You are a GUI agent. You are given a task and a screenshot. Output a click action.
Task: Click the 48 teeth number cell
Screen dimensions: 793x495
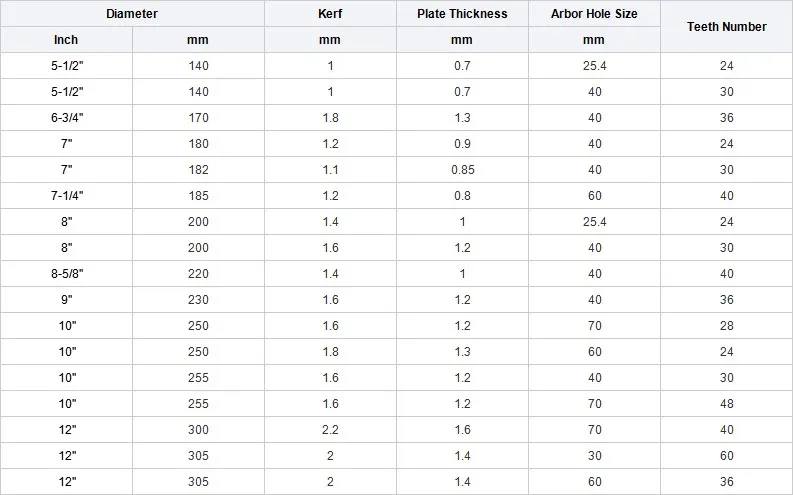(727, 404)
